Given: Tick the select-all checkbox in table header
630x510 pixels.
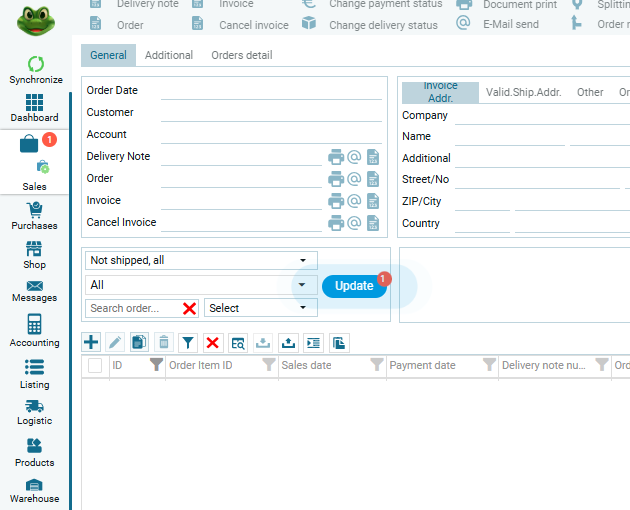Looking at the screenshot, I should point(95,366).
